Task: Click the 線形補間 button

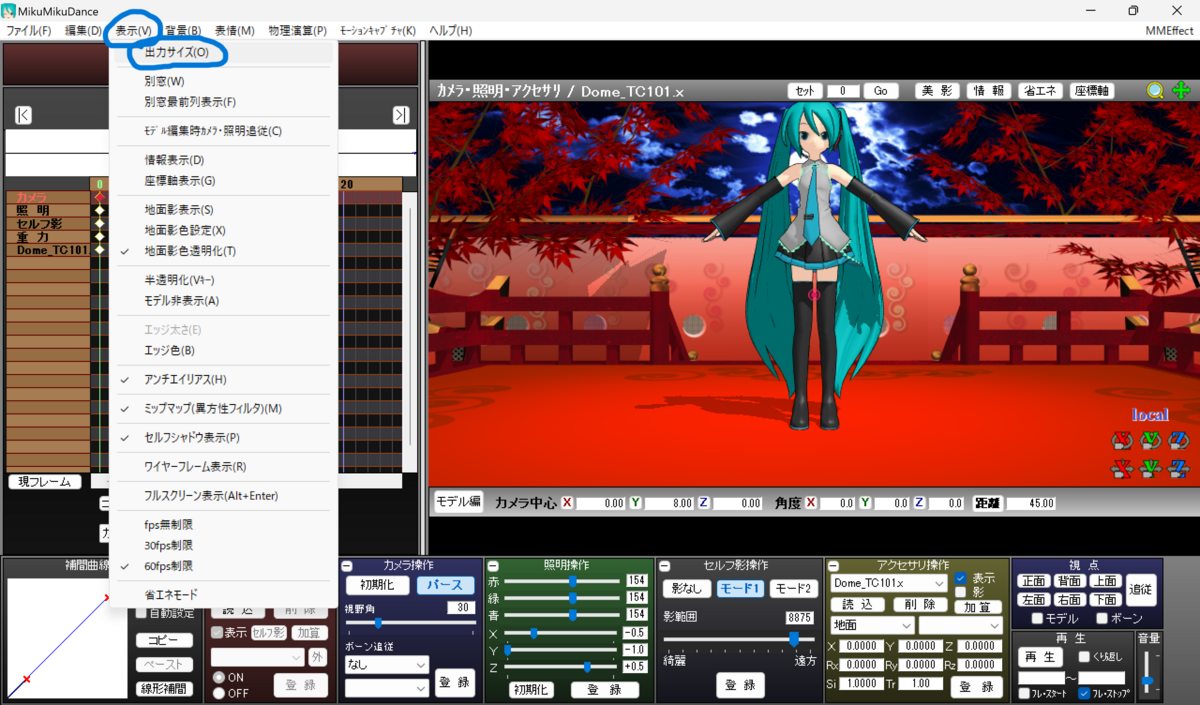Action: (163, 689)
